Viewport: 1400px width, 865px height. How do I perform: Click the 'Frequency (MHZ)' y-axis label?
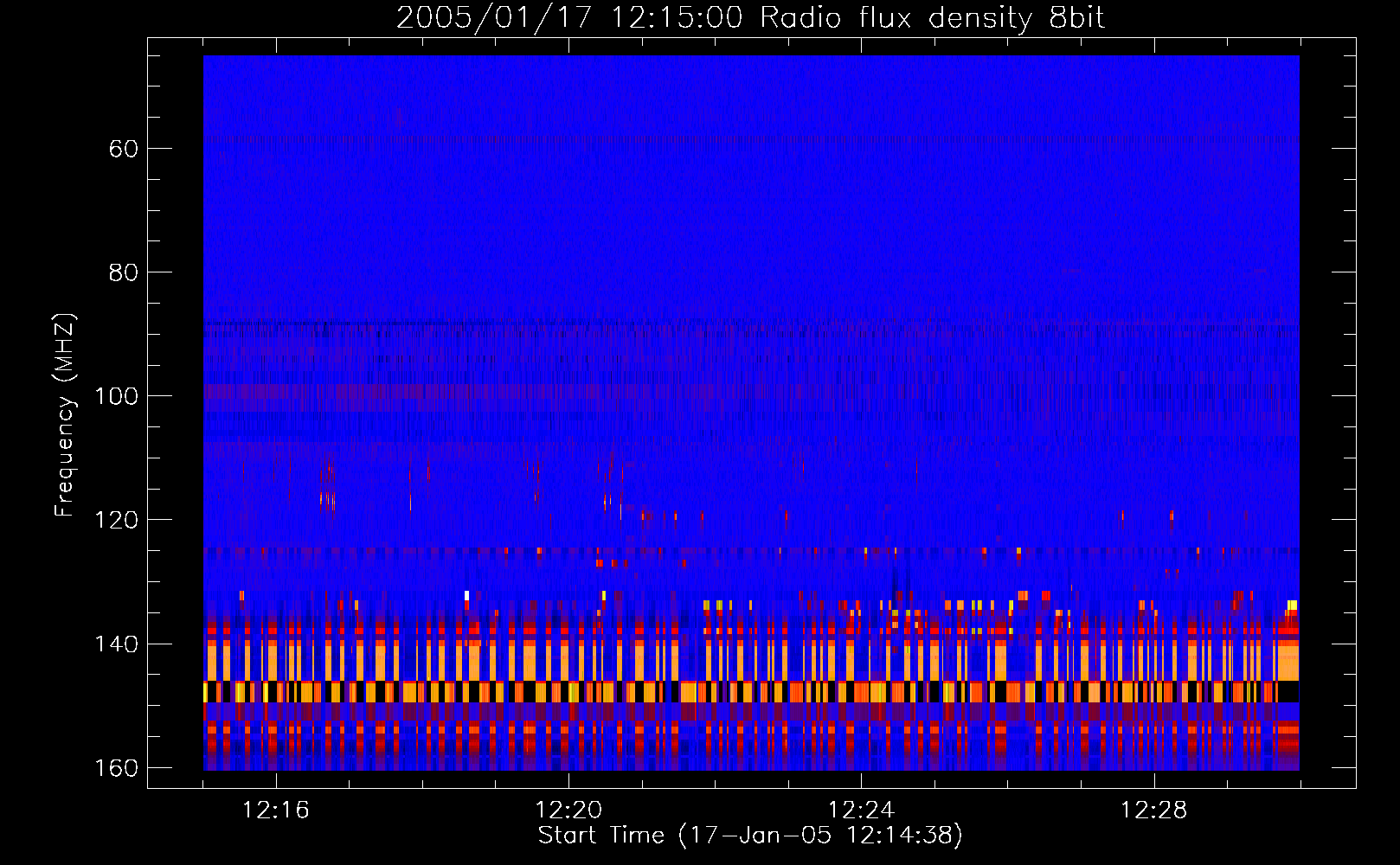click(x=65, y=415)
